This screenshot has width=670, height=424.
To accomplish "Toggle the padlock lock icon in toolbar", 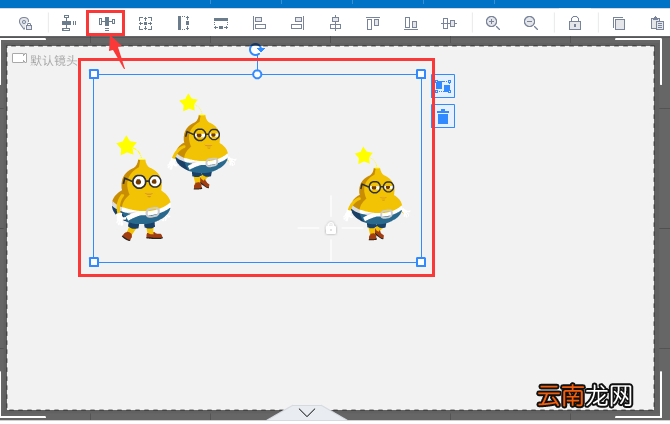I will pos(575,23).
